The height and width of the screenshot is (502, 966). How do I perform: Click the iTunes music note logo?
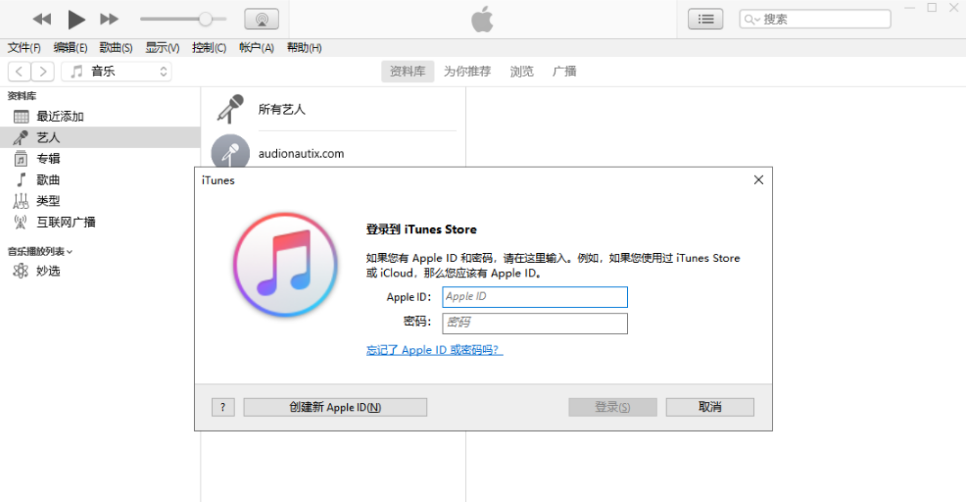tap(285, 265)
